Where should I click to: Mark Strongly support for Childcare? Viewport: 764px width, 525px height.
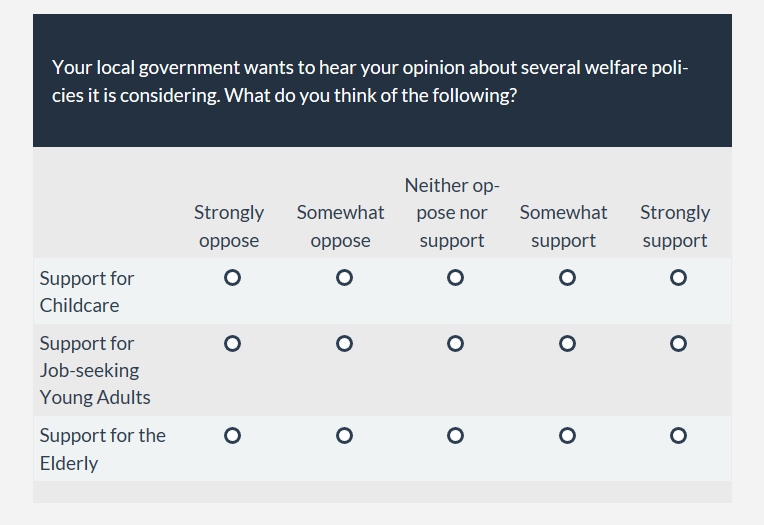678,278
